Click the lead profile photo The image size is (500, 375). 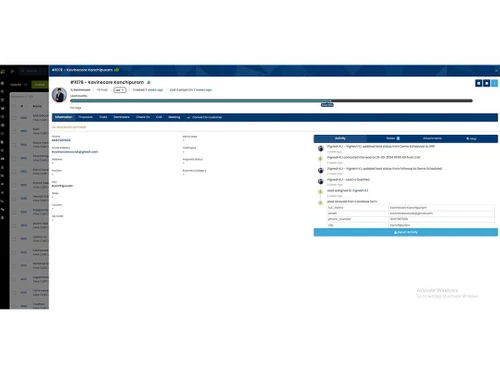59,95
